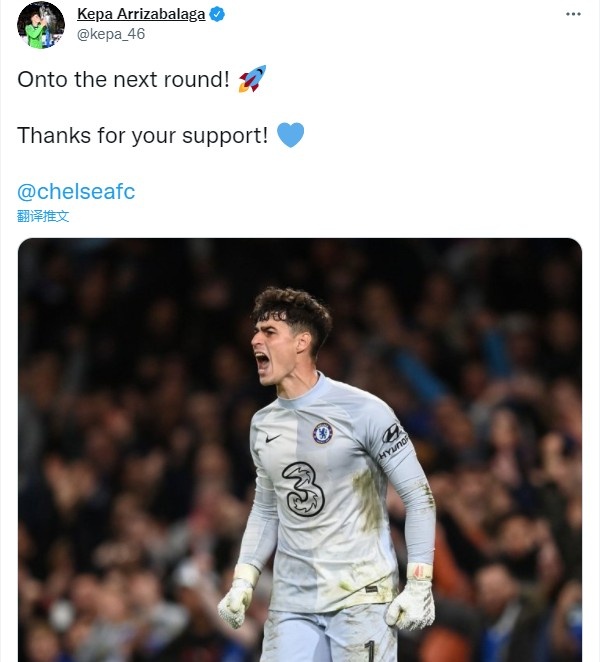Click the 翻译推文 translate tweet link

pyautogui.click(x=43, y=215)
